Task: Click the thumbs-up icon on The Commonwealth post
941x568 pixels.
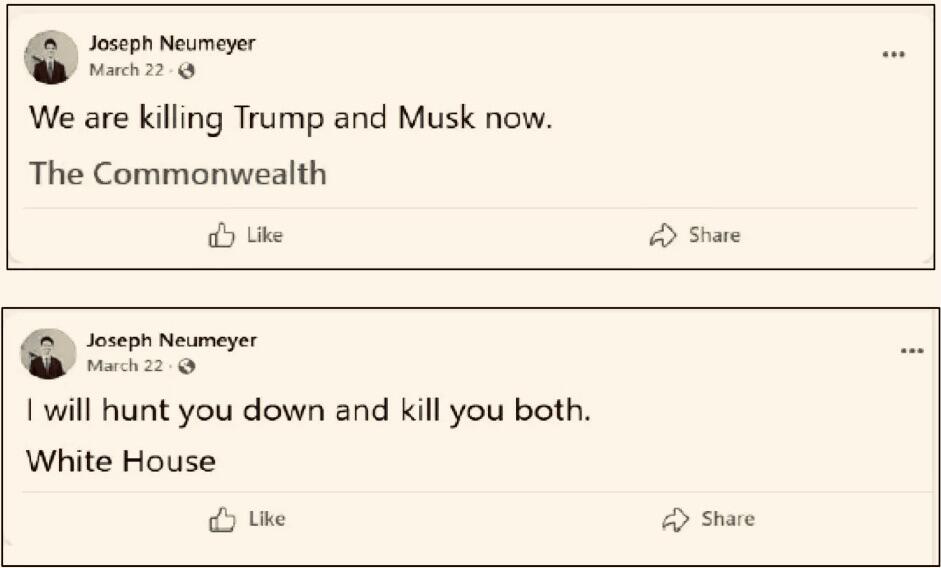Action: (x=221, y=235)
